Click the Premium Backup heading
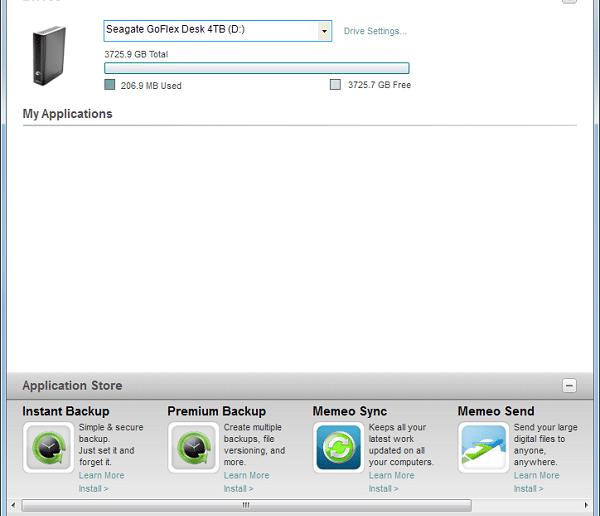Viewport: 600px width, 516px height. tap(217, 411)
